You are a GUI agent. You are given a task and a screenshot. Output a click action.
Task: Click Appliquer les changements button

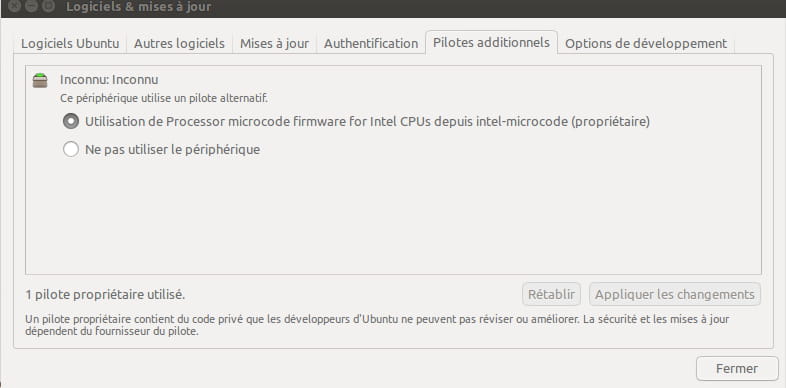coord(675,294)
